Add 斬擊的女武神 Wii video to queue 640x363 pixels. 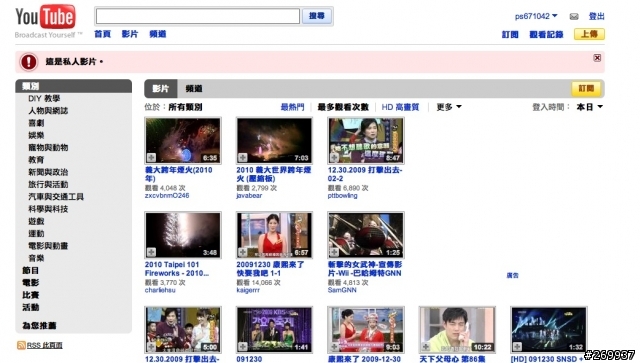click(x=334, y=252)
